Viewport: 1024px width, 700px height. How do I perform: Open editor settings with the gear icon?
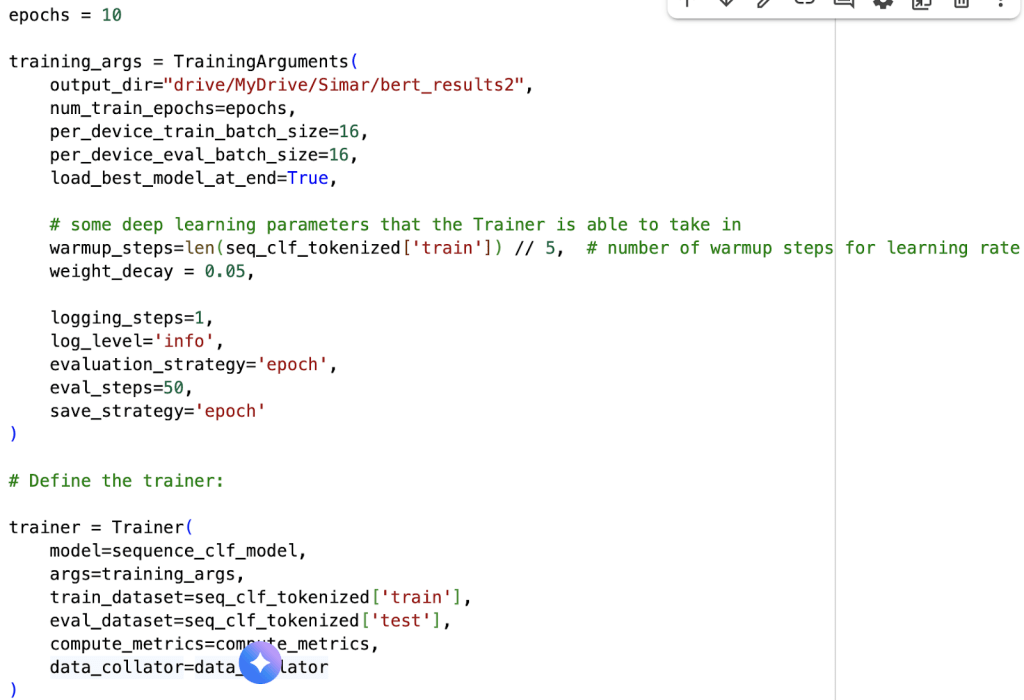(882, 3)
